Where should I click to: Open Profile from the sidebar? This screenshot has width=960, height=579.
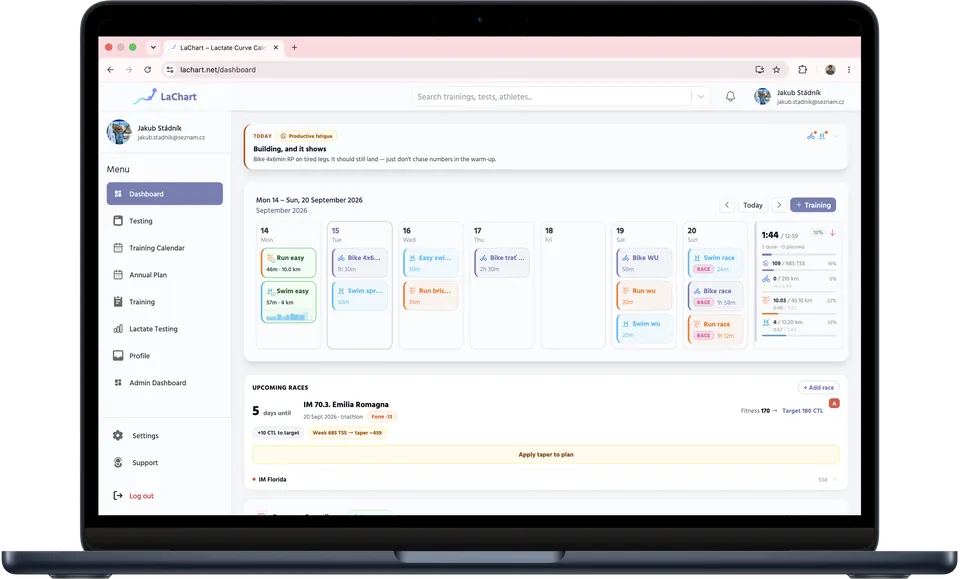point(165,356)
